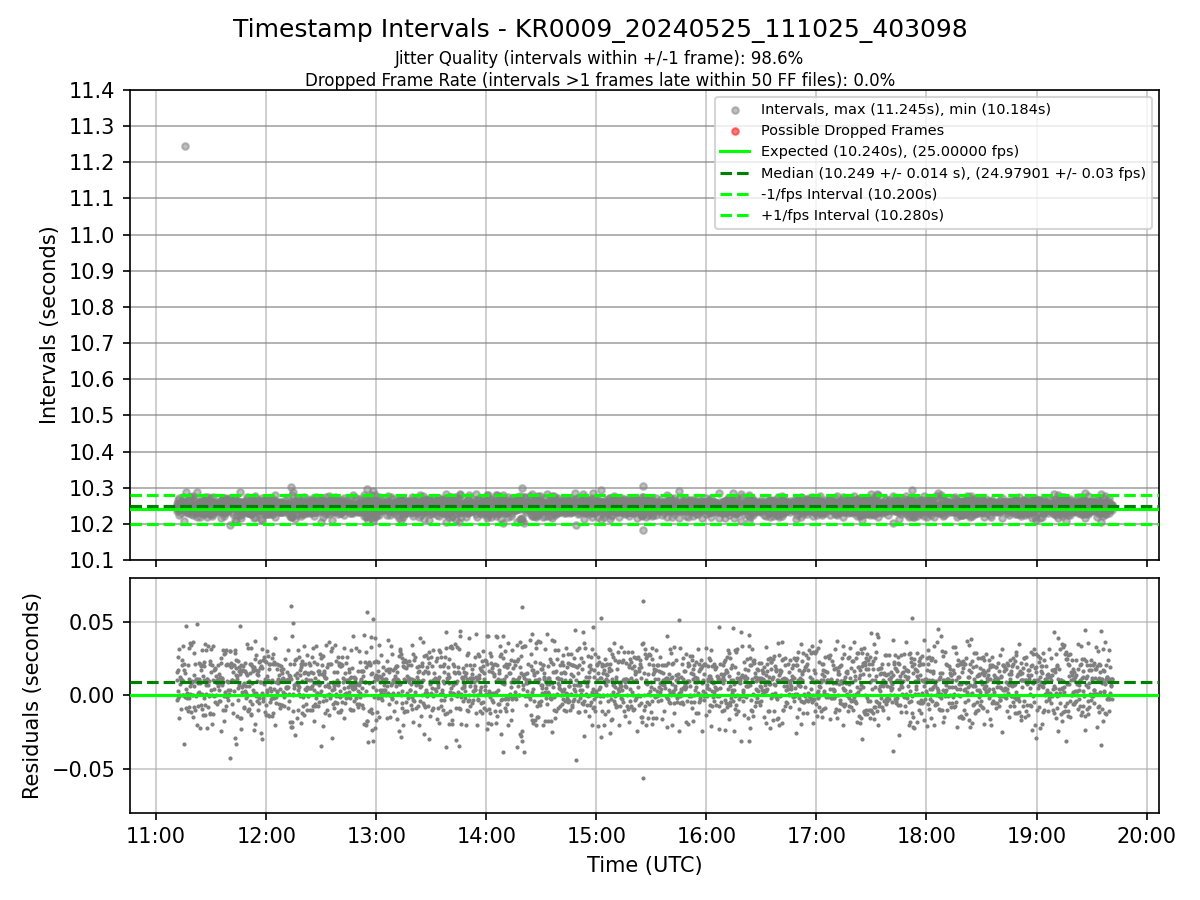Click the 'Time (UTC)' x-axis label
This screenshot has width=1200, height=900.
click(x=644, y=864)
